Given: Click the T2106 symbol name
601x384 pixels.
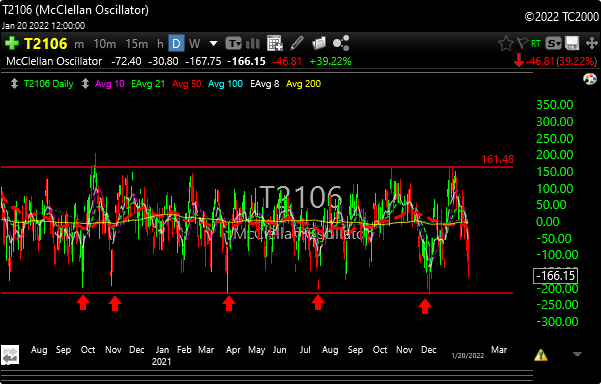Looking at the screenshot, I should pos(46,43).
